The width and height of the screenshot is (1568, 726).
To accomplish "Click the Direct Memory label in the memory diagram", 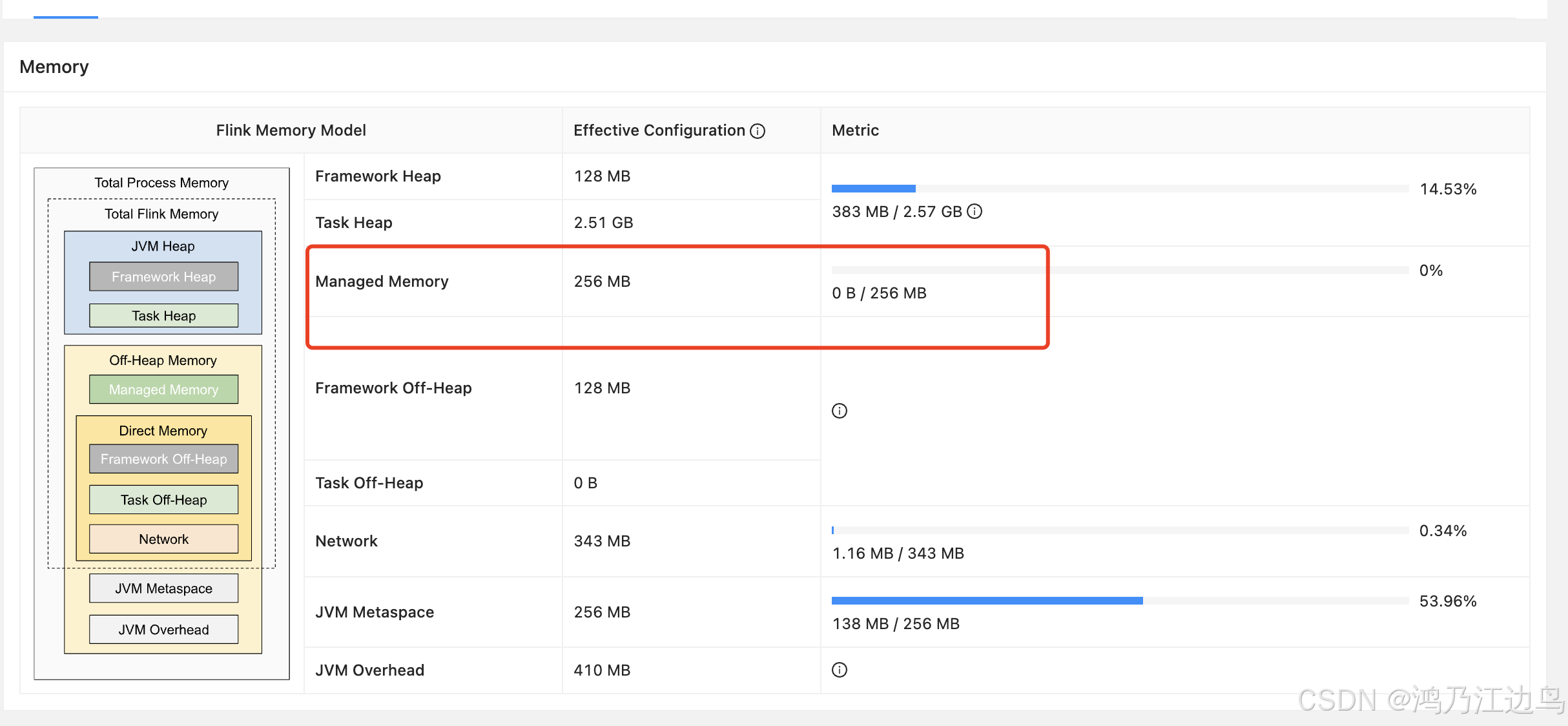I will tap(163, 431).
